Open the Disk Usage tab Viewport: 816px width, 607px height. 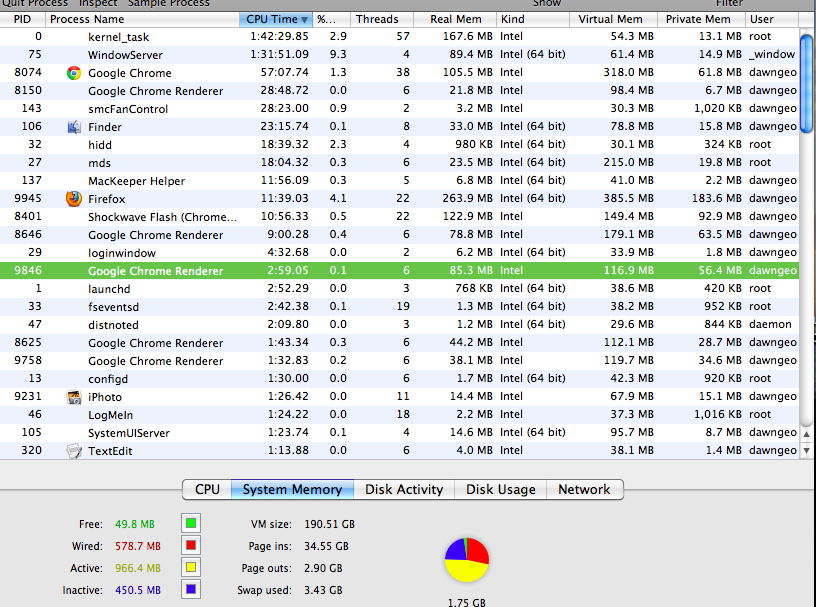[x=501, y=489]
